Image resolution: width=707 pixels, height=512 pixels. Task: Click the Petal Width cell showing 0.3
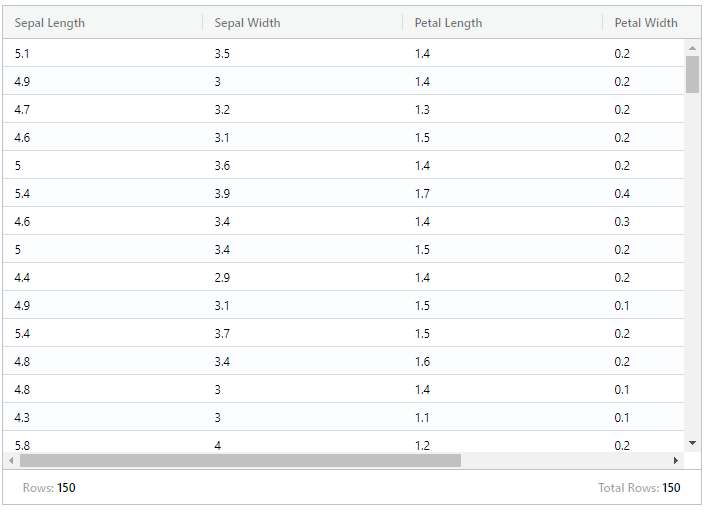(643, 222)
